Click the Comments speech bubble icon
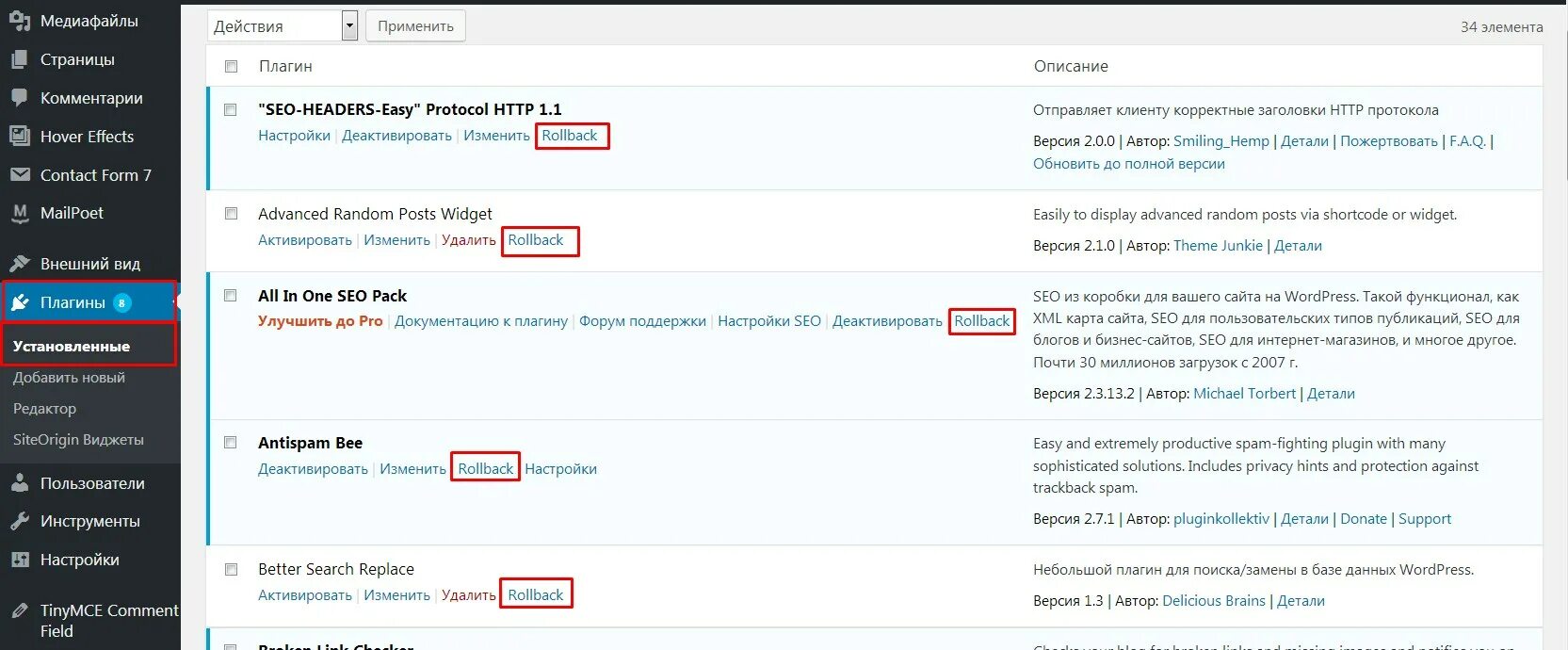The image size is (1568, 650). (x=20, y=98)
